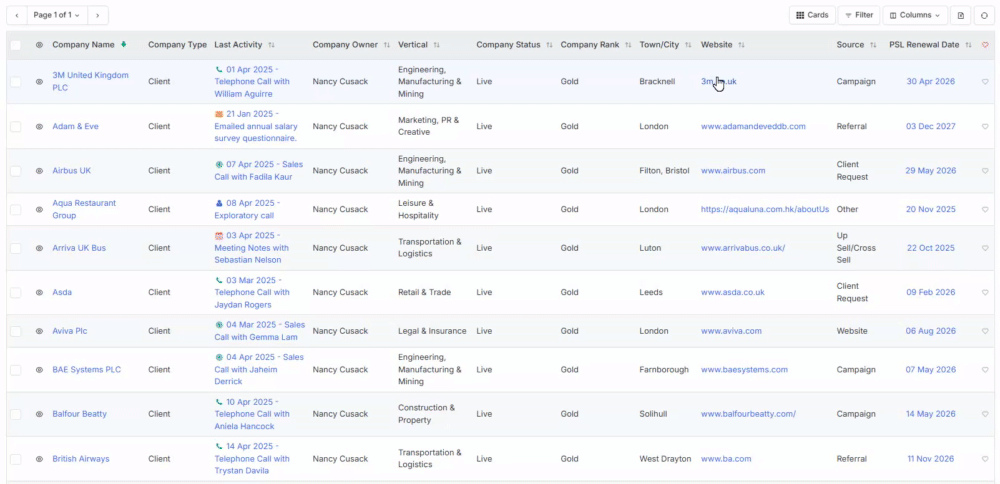Open Exploratory call activity for Aqua

click(x=247, y=209)
